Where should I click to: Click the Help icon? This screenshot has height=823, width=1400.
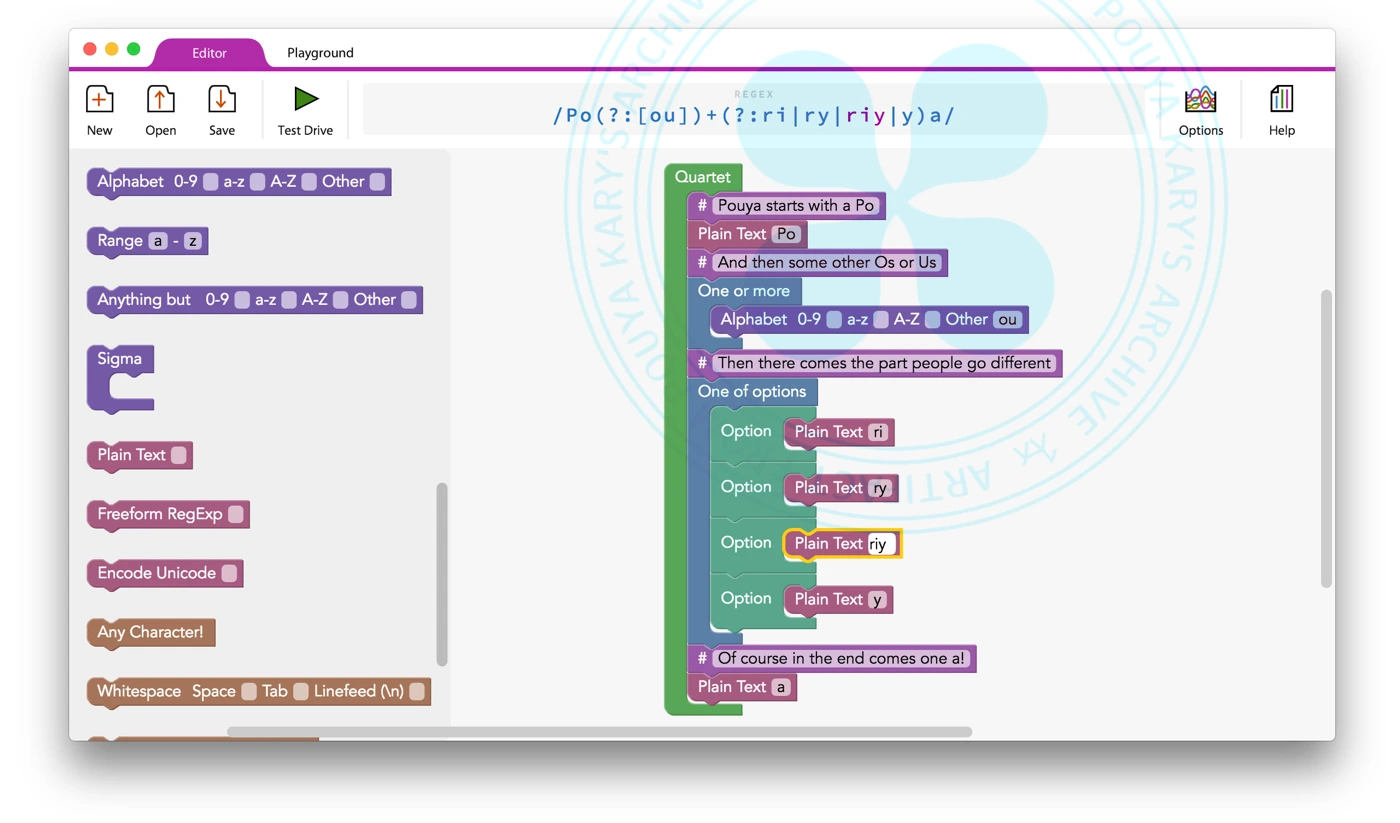point(1281,100)
